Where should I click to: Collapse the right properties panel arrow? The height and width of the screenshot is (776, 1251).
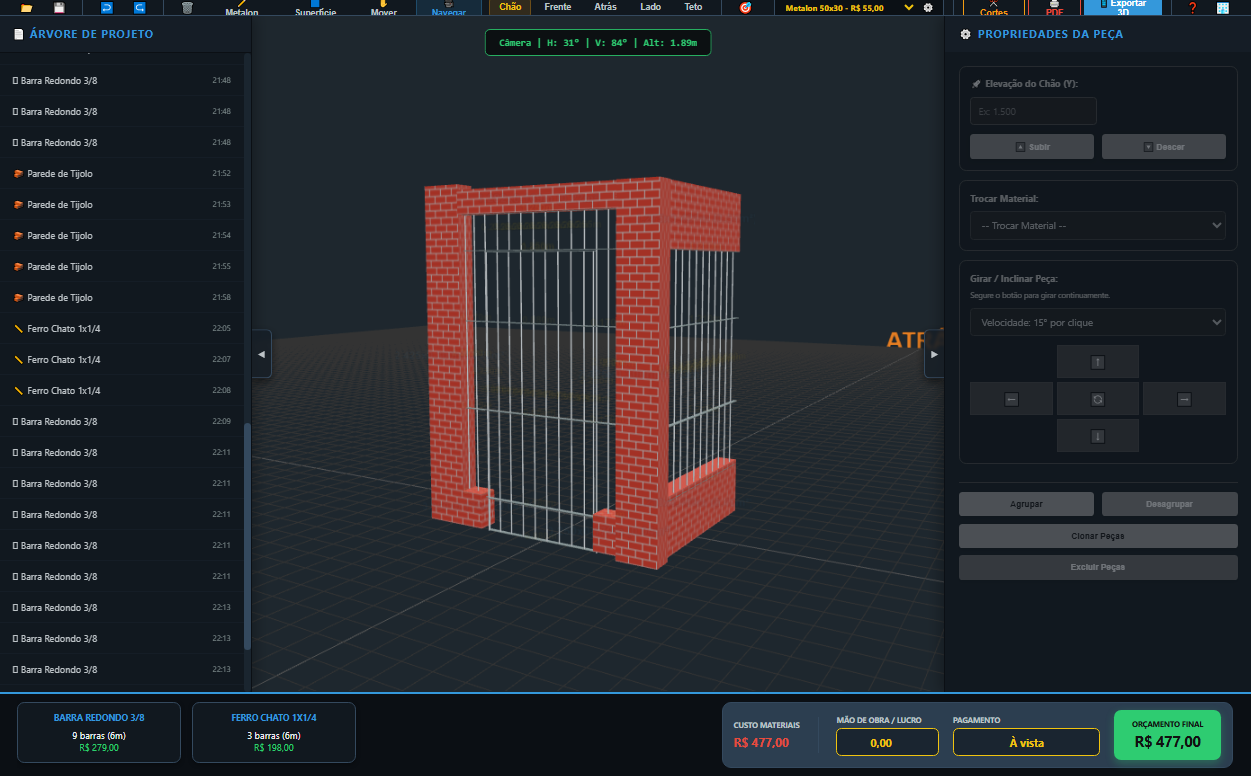coord(934,354)
